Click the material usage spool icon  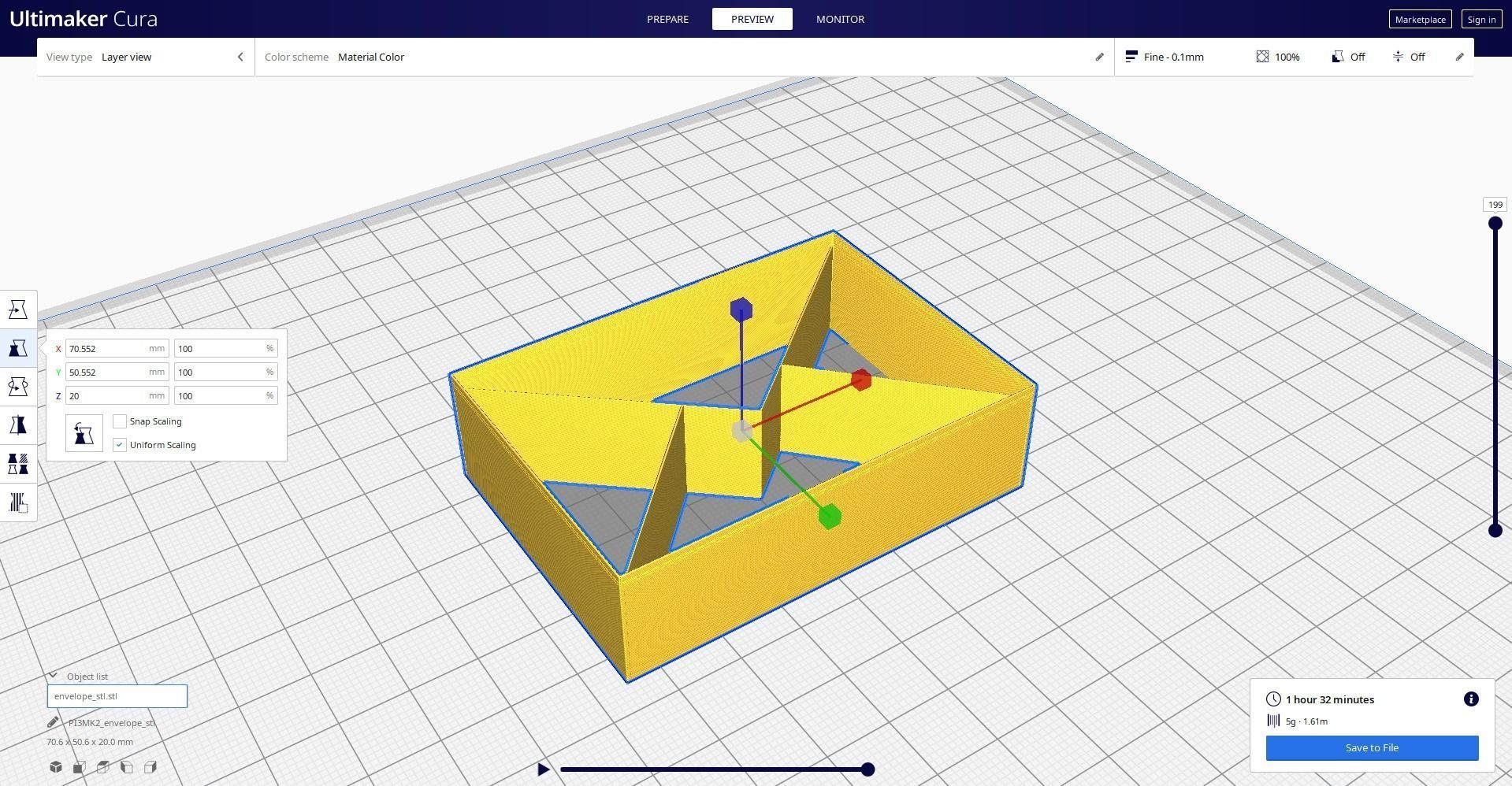coord(1273,721)
